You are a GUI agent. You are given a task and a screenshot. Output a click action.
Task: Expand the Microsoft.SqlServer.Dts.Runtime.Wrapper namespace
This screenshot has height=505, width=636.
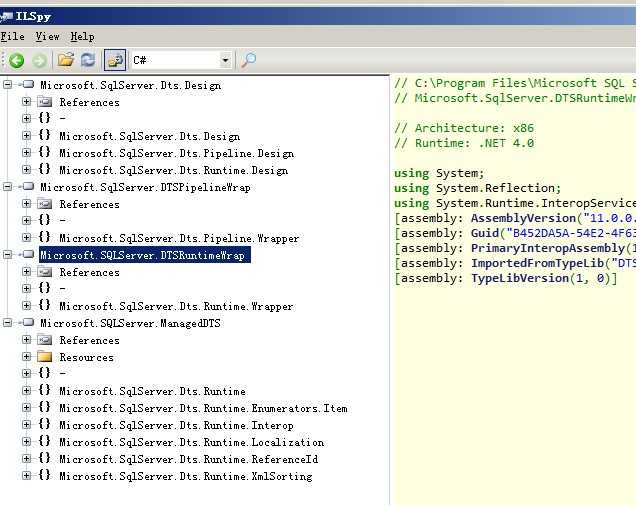pos(27,305)
